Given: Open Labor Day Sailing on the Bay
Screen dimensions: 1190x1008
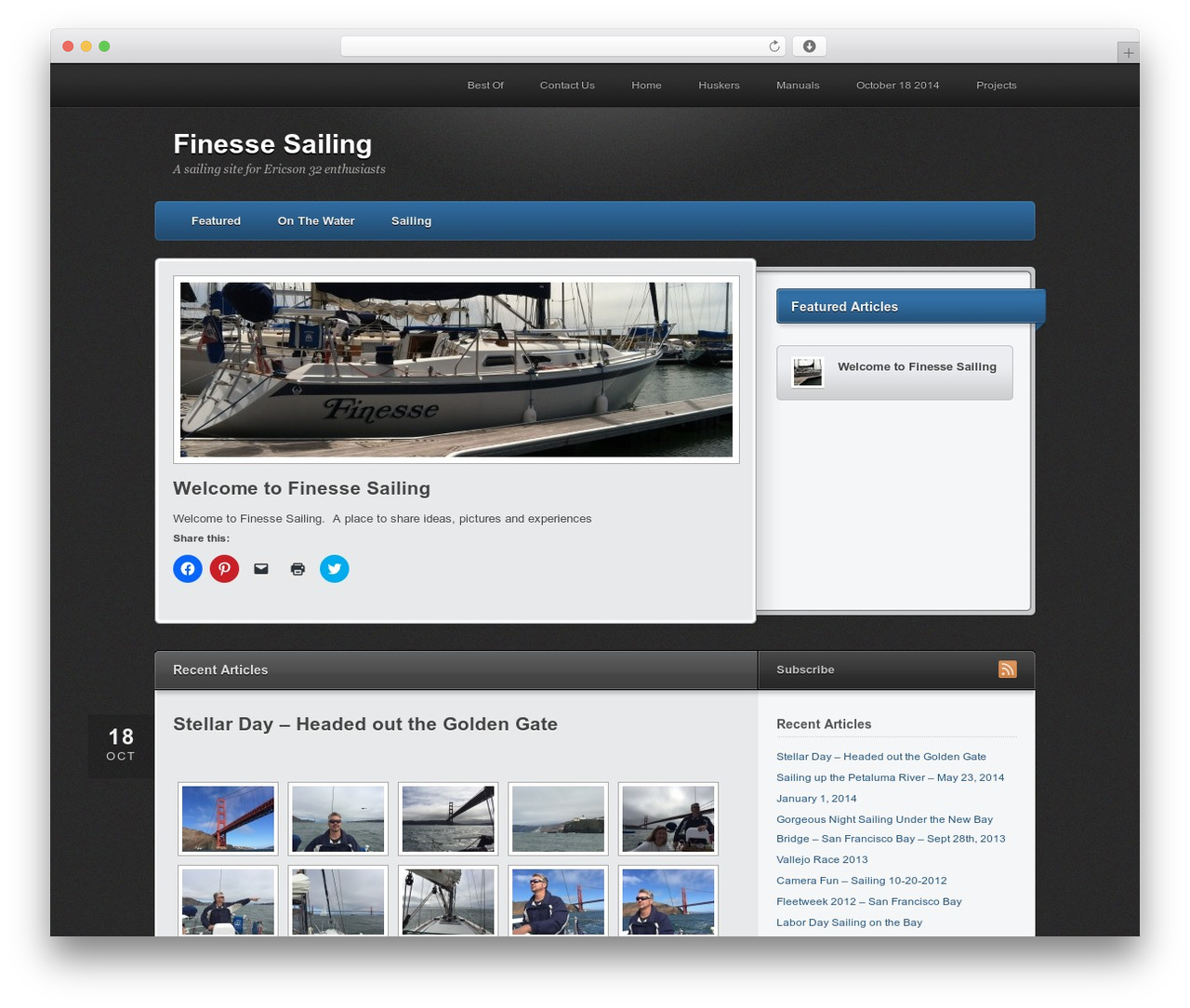Looking at the screenshot, I should (x=849, y=922).
